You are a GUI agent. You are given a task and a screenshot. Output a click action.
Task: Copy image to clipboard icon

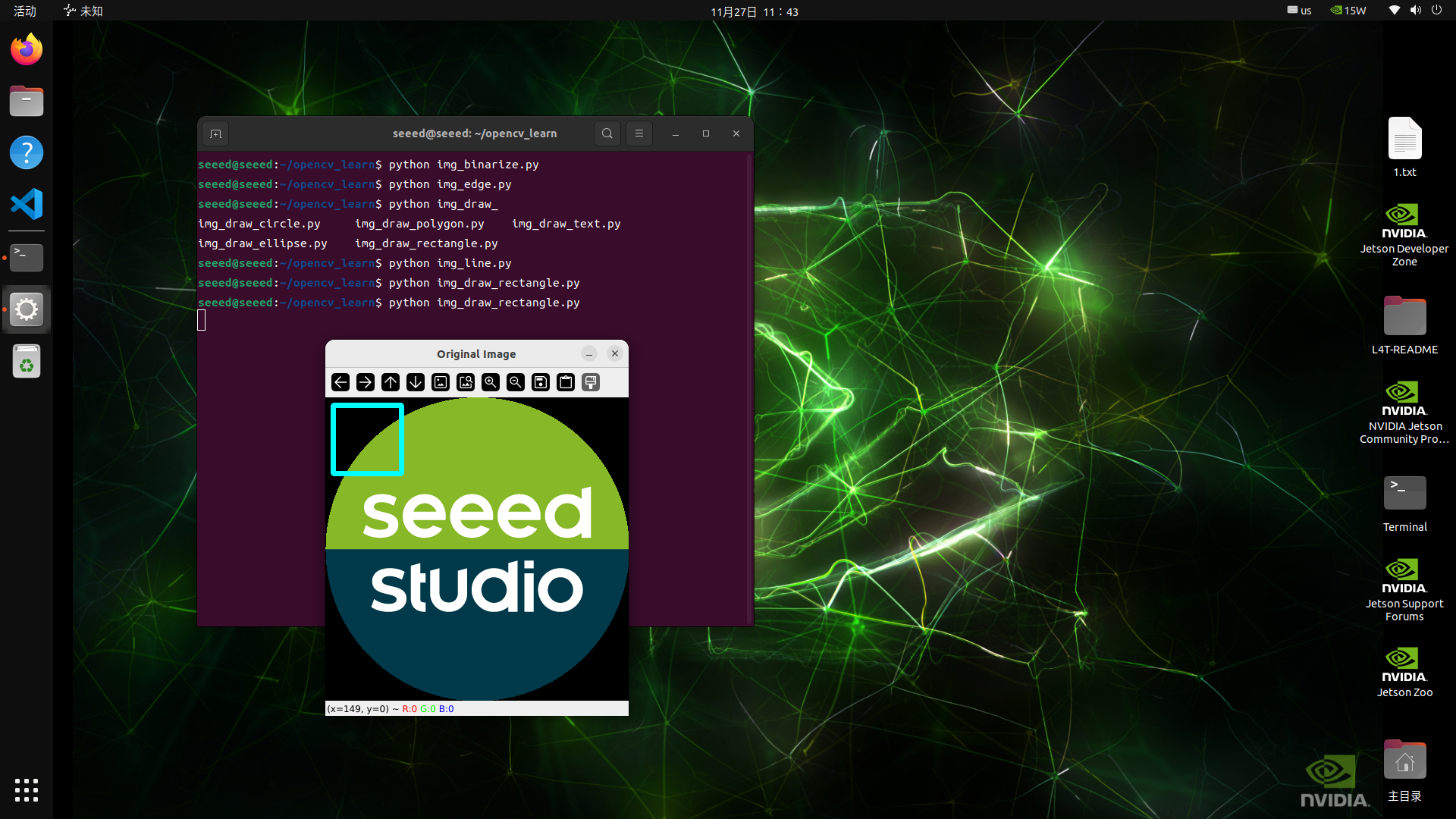[566, 382]
